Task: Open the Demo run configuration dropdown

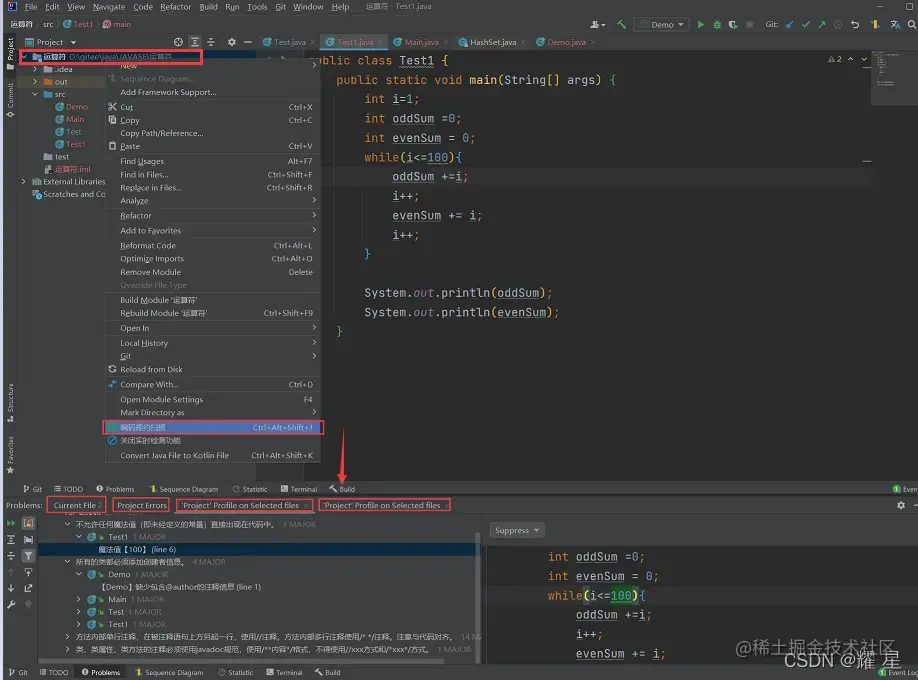Action: tap(662, 25)
